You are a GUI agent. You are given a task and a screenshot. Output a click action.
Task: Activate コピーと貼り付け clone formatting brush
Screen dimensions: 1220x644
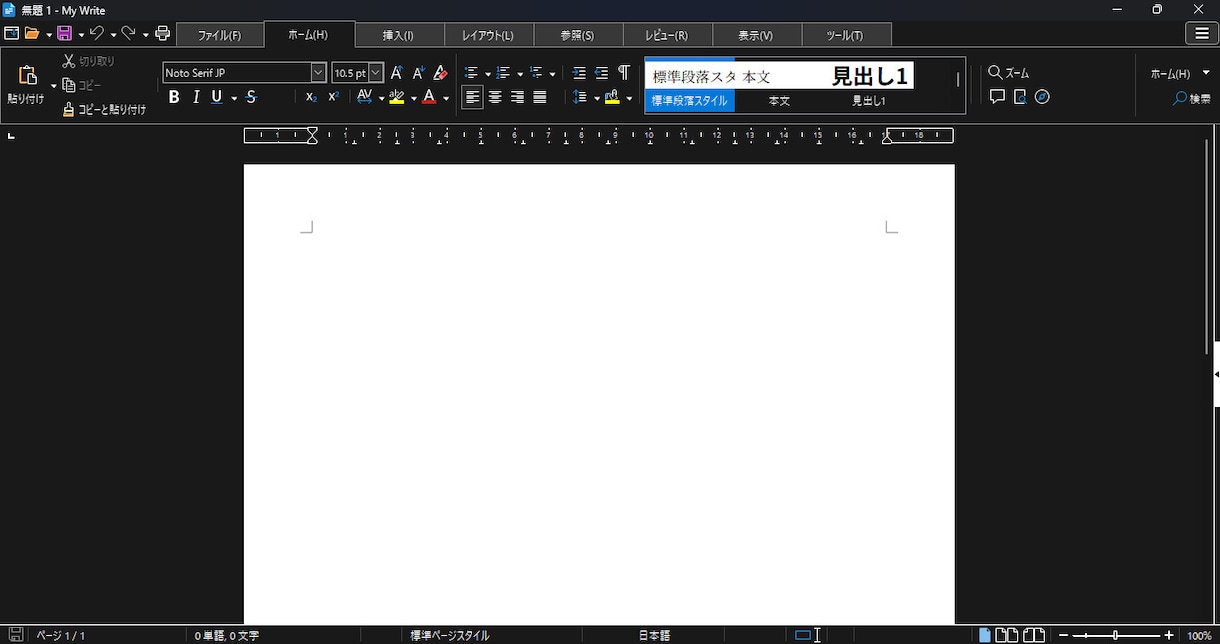click(104, 110)
